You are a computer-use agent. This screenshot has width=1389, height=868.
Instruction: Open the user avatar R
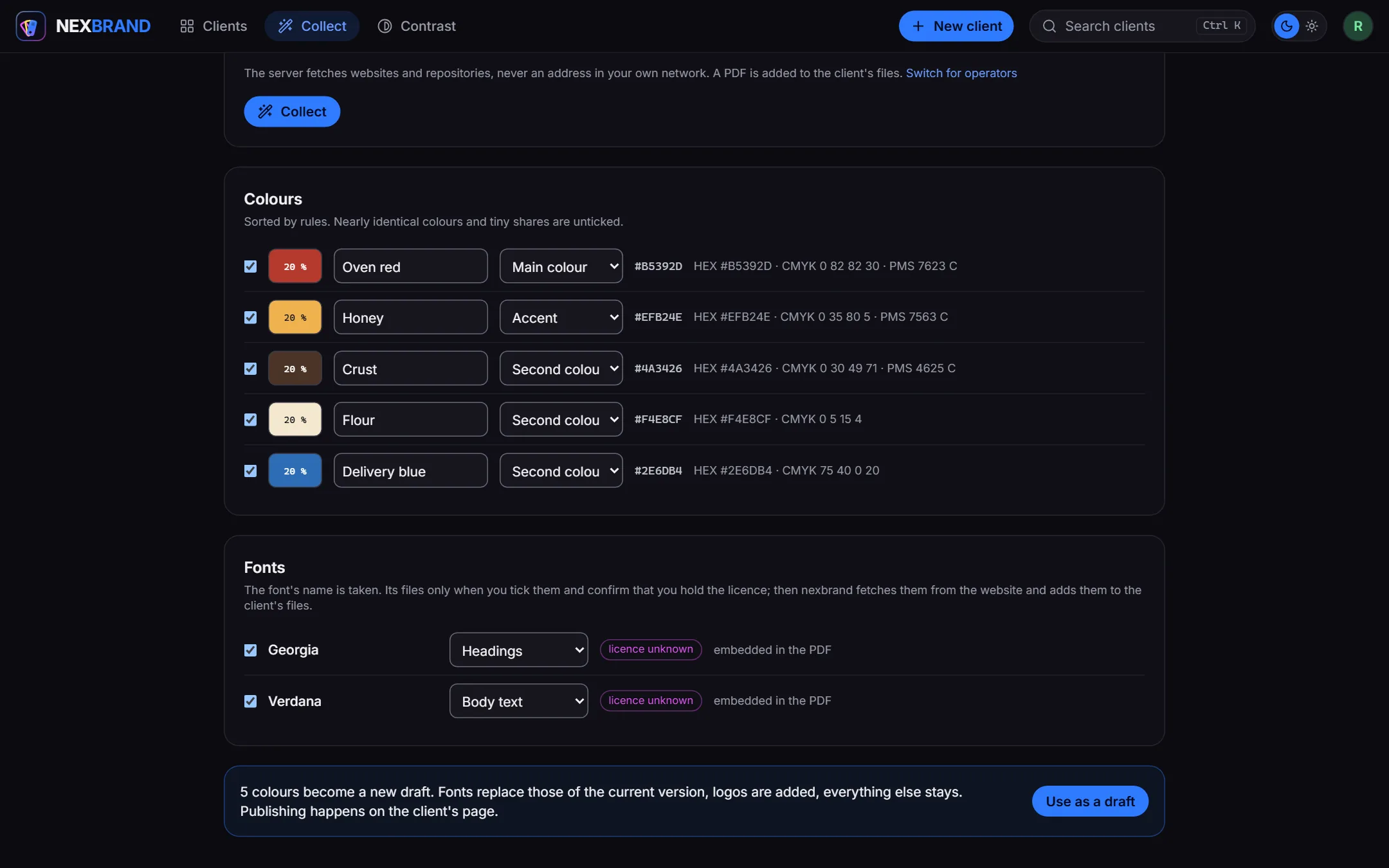coord(1357,26)
